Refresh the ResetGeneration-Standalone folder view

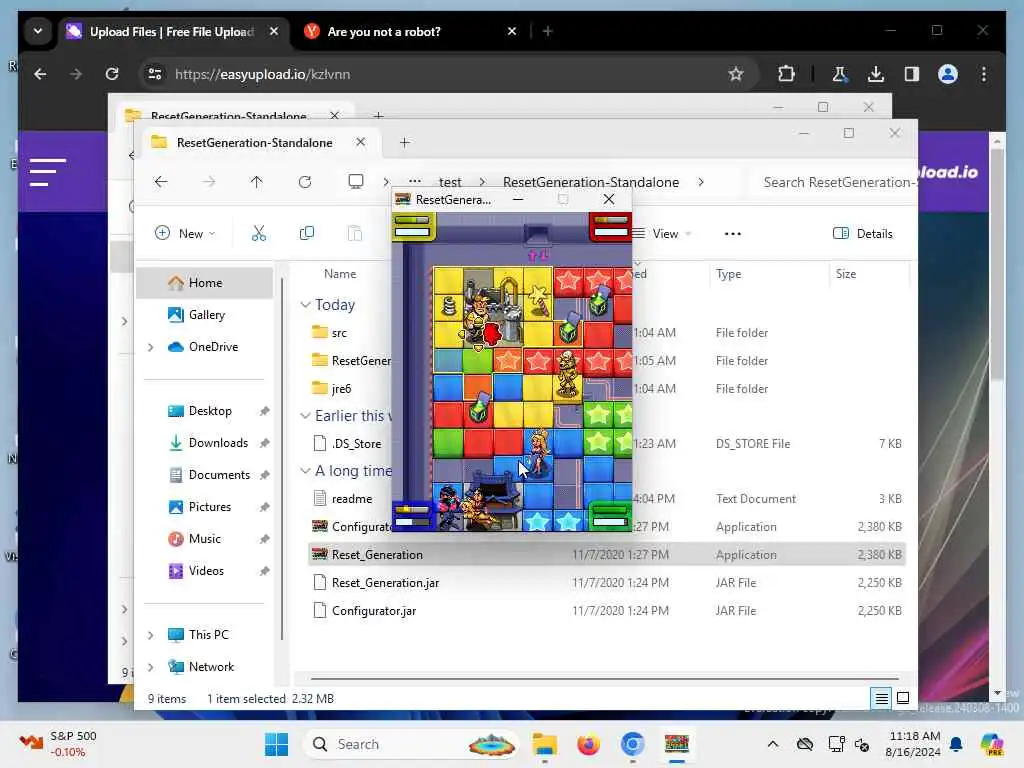[x=305, y=182]
